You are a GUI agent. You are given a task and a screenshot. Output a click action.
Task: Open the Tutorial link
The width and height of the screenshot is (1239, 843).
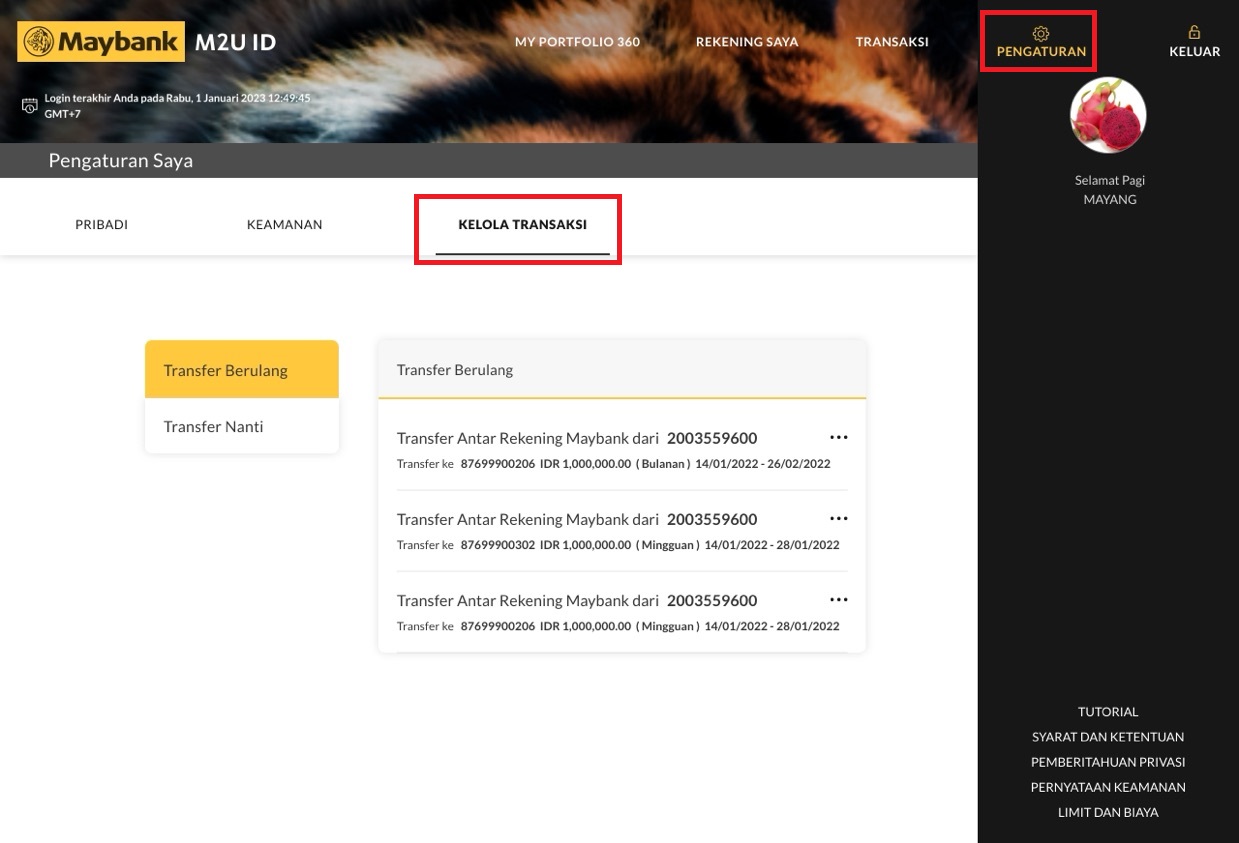[1108, 712]
